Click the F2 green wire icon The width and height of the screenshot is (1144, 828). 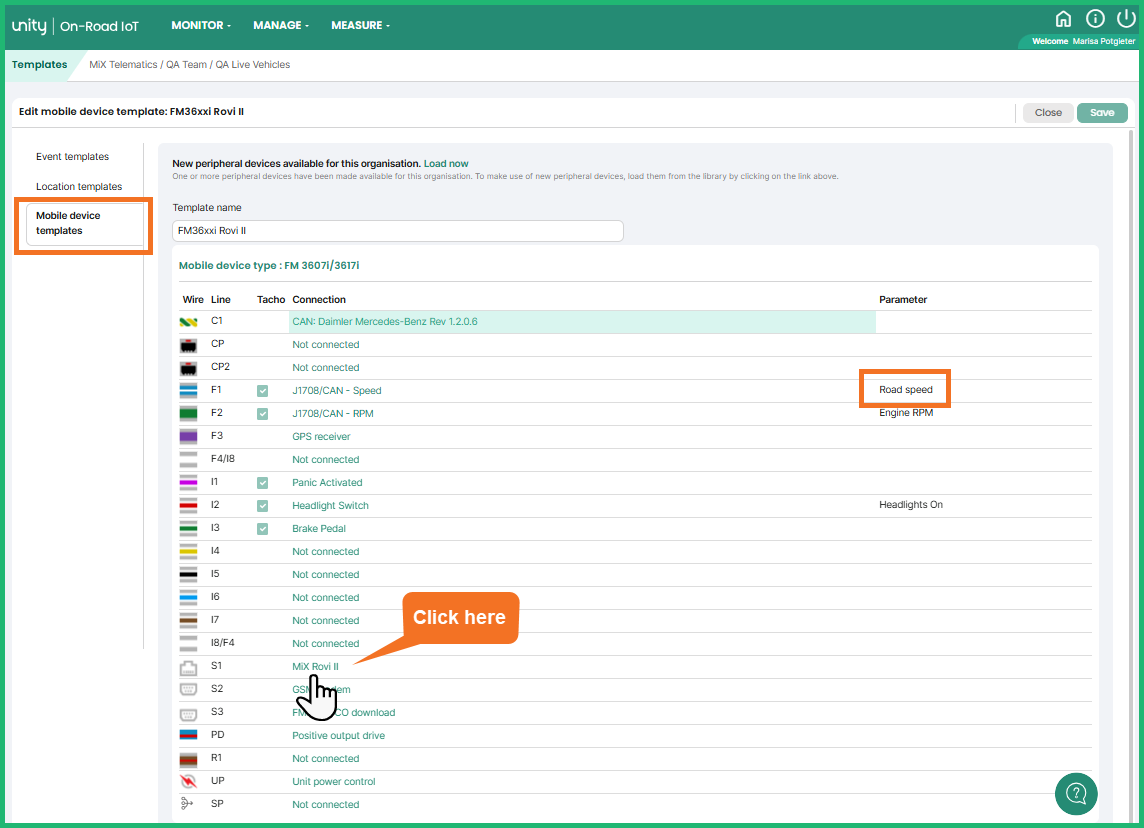tap(188, 414)
